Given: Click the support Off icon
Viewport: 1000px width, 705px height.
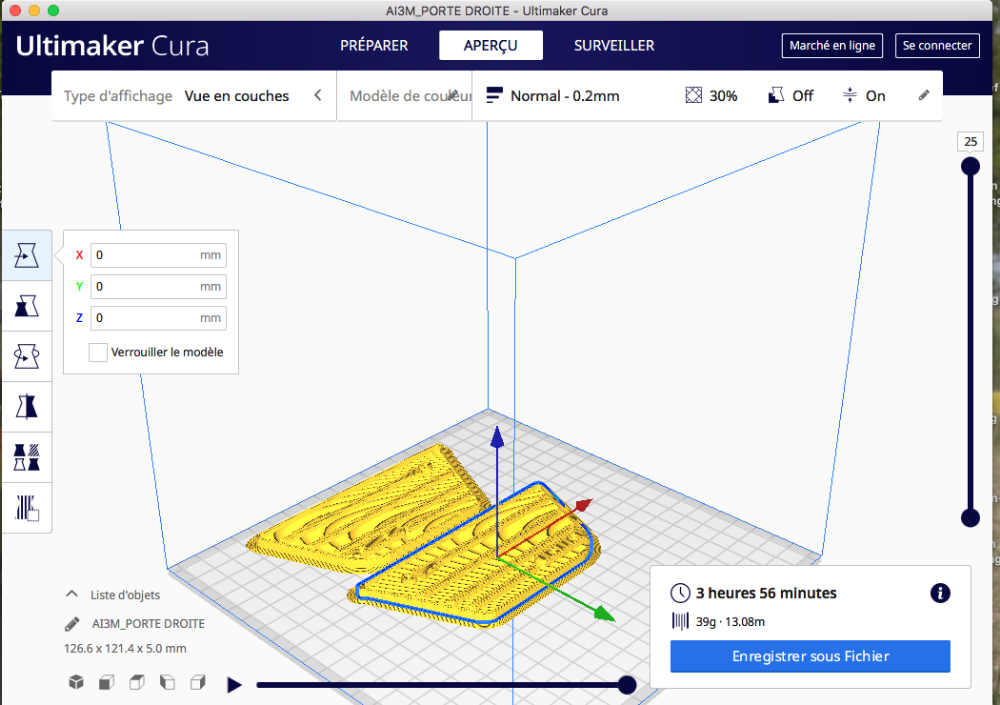Looking at the screenshot, I should coord(776,95).
